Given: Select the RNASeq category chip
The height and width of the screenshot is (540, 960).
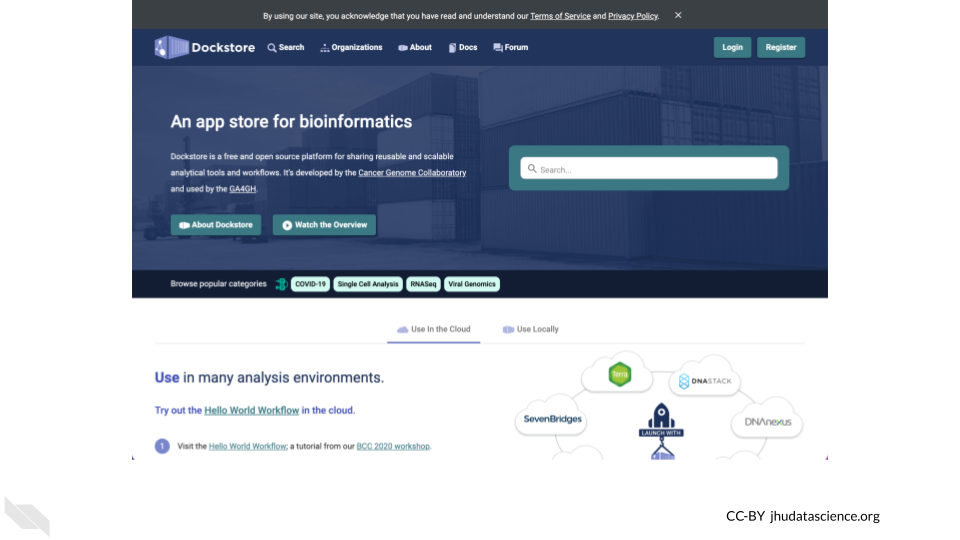Looking at the screenshot, I should coord(423,284).
